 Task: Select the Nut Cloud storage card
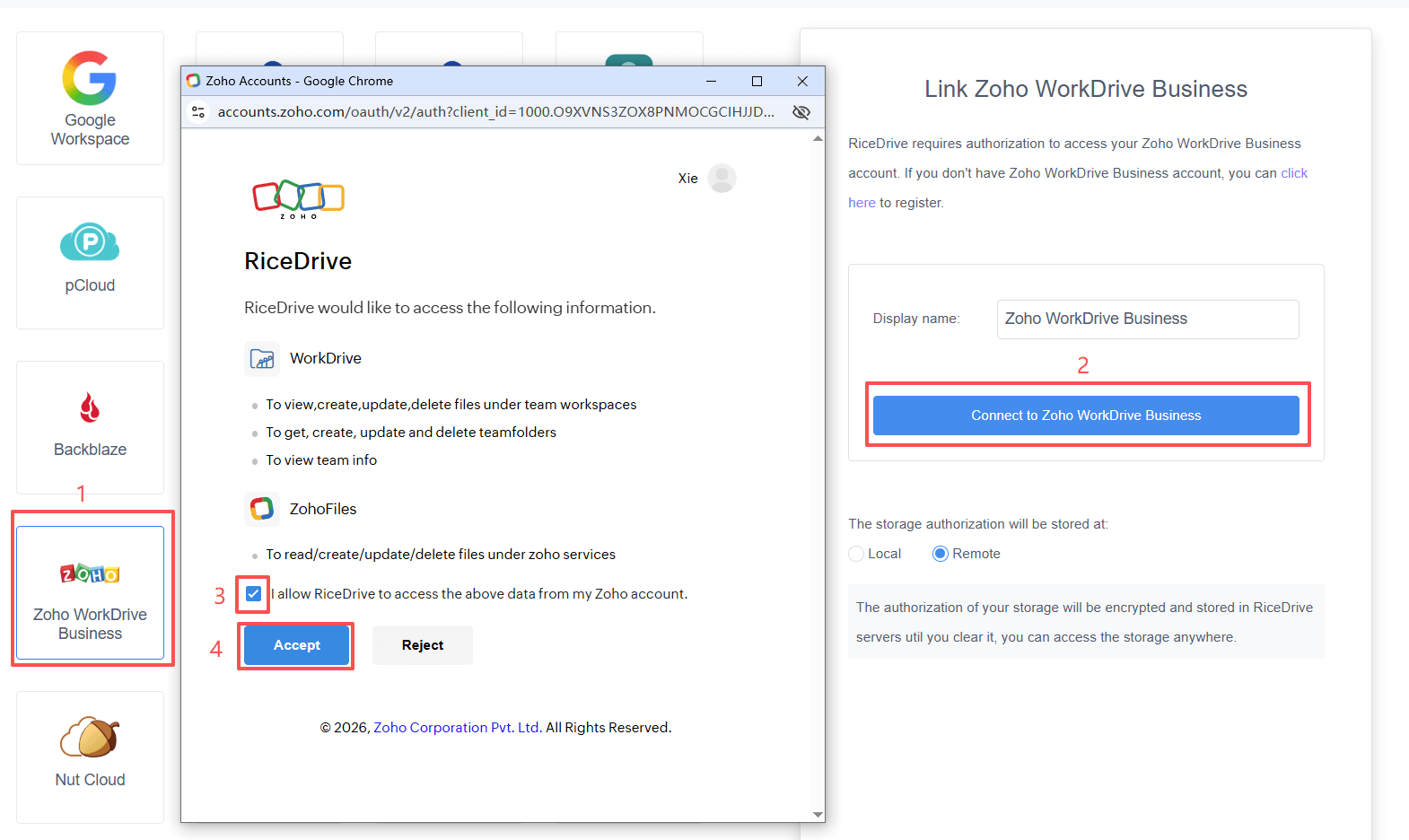coord(90,757)
